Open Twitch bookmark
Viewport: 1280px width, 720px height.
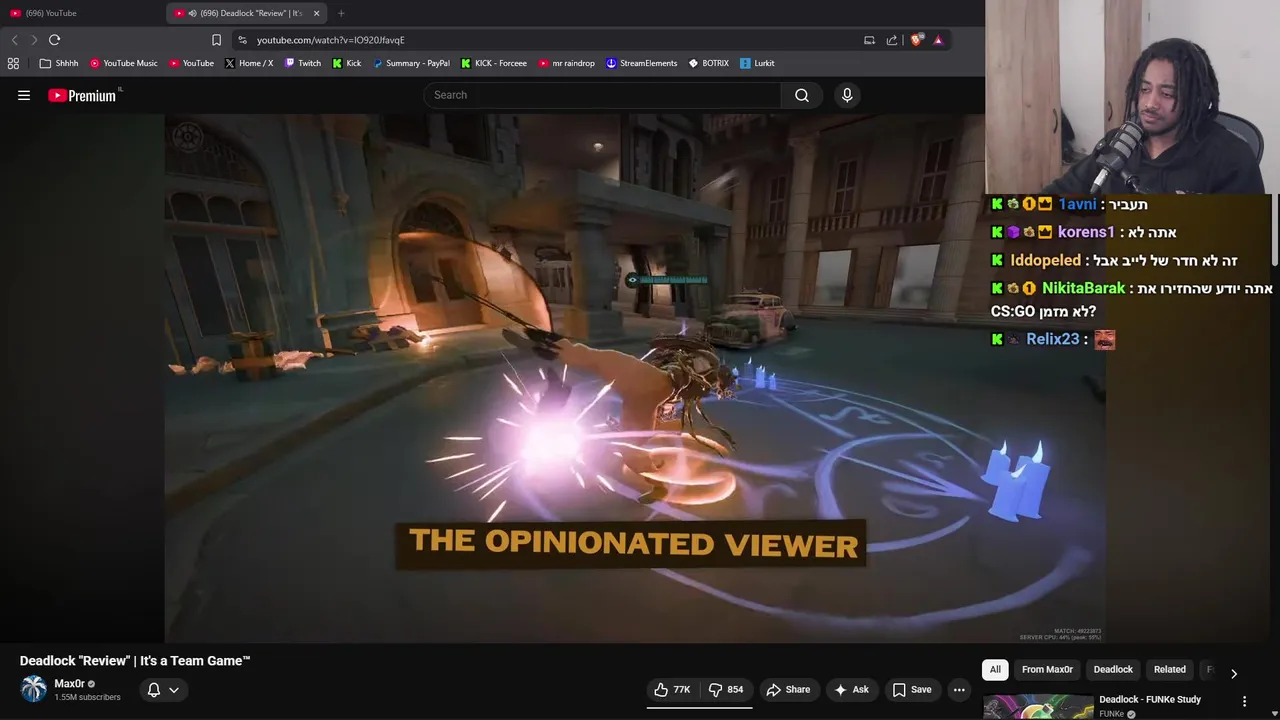(x=303, y=63)
